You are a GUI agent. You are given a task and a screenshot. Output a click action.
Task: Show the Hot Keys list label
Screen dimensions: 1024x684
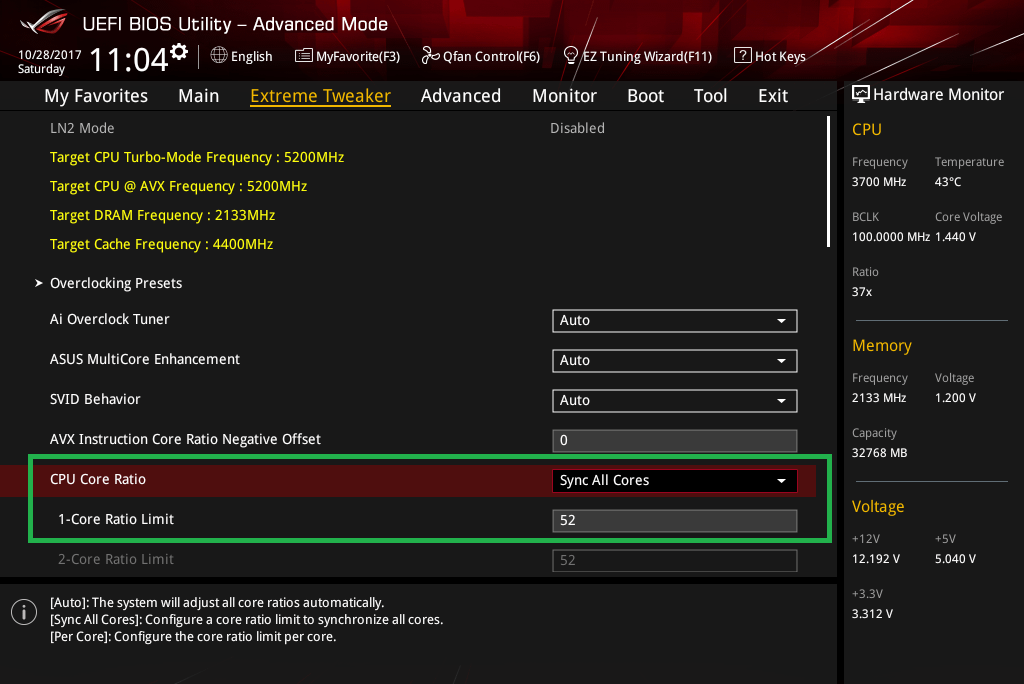[780, 57]
